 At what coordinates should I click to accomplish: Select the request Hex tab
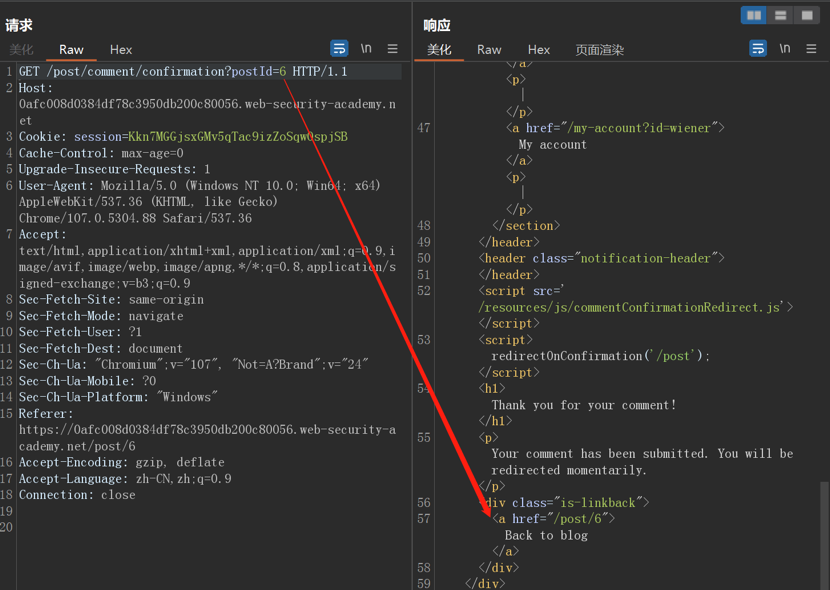(x=121, y=50)
